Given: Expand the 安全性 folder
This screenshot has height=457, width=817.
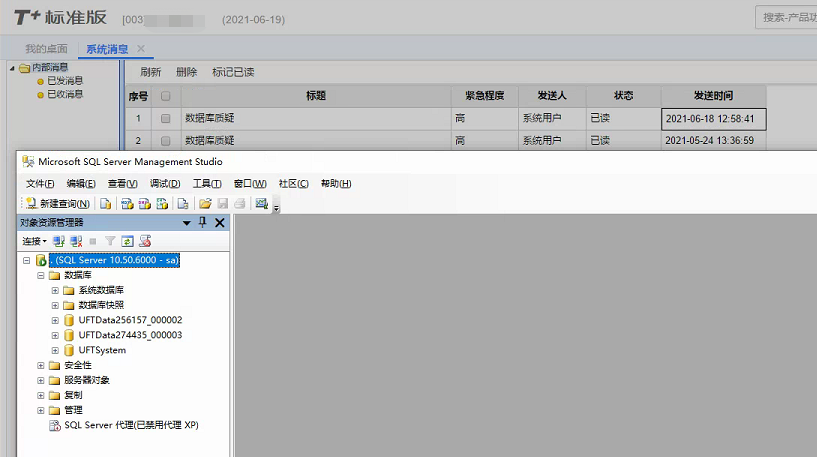Looking at the screenshot, I should point(41,365).
